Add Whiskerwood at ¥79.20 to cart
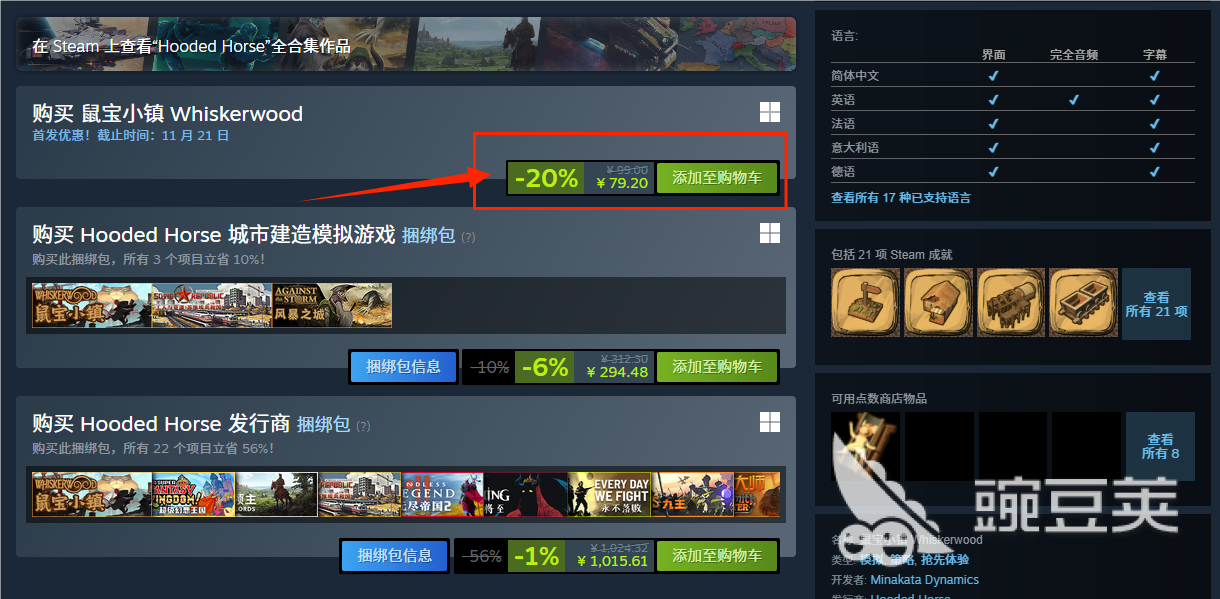This screenshot has width=1220, height=599. 717,178
